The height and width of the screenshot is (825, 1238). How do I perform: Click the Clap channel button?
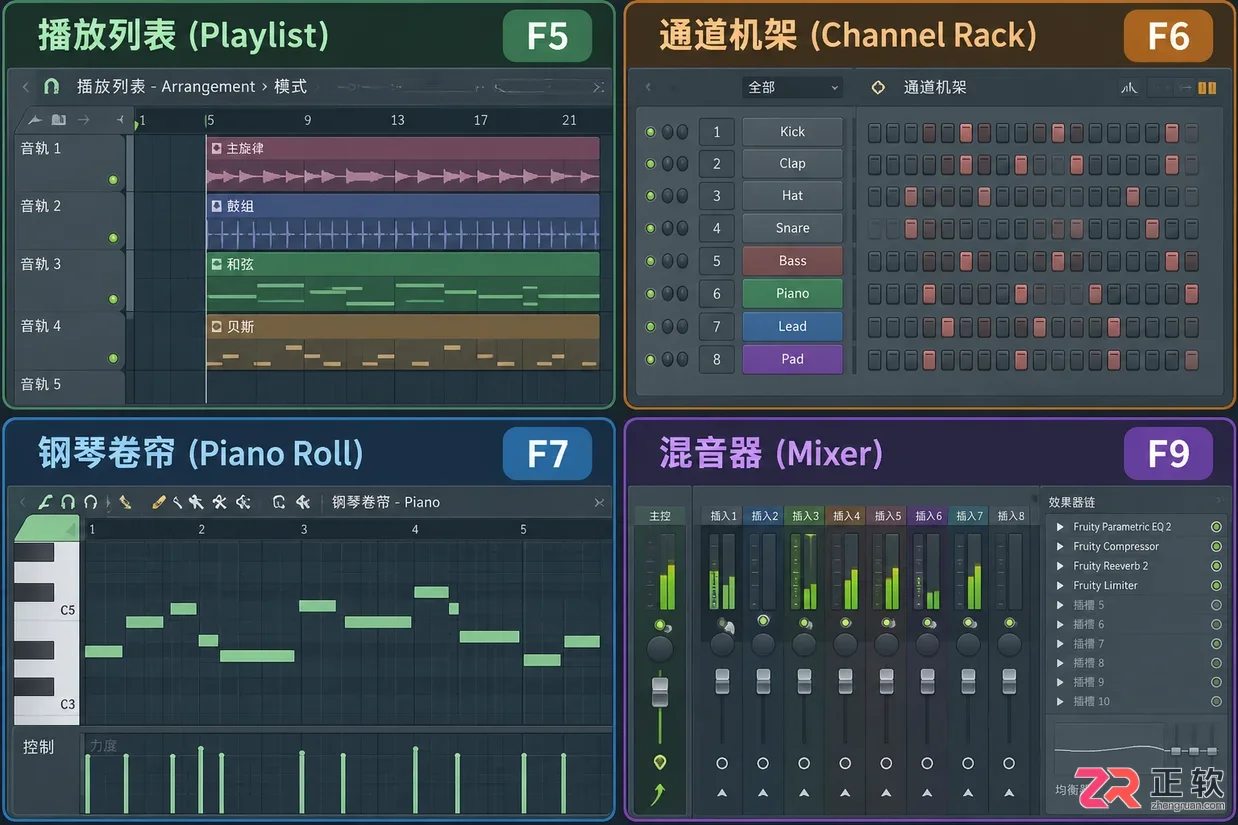pos(792,164)
